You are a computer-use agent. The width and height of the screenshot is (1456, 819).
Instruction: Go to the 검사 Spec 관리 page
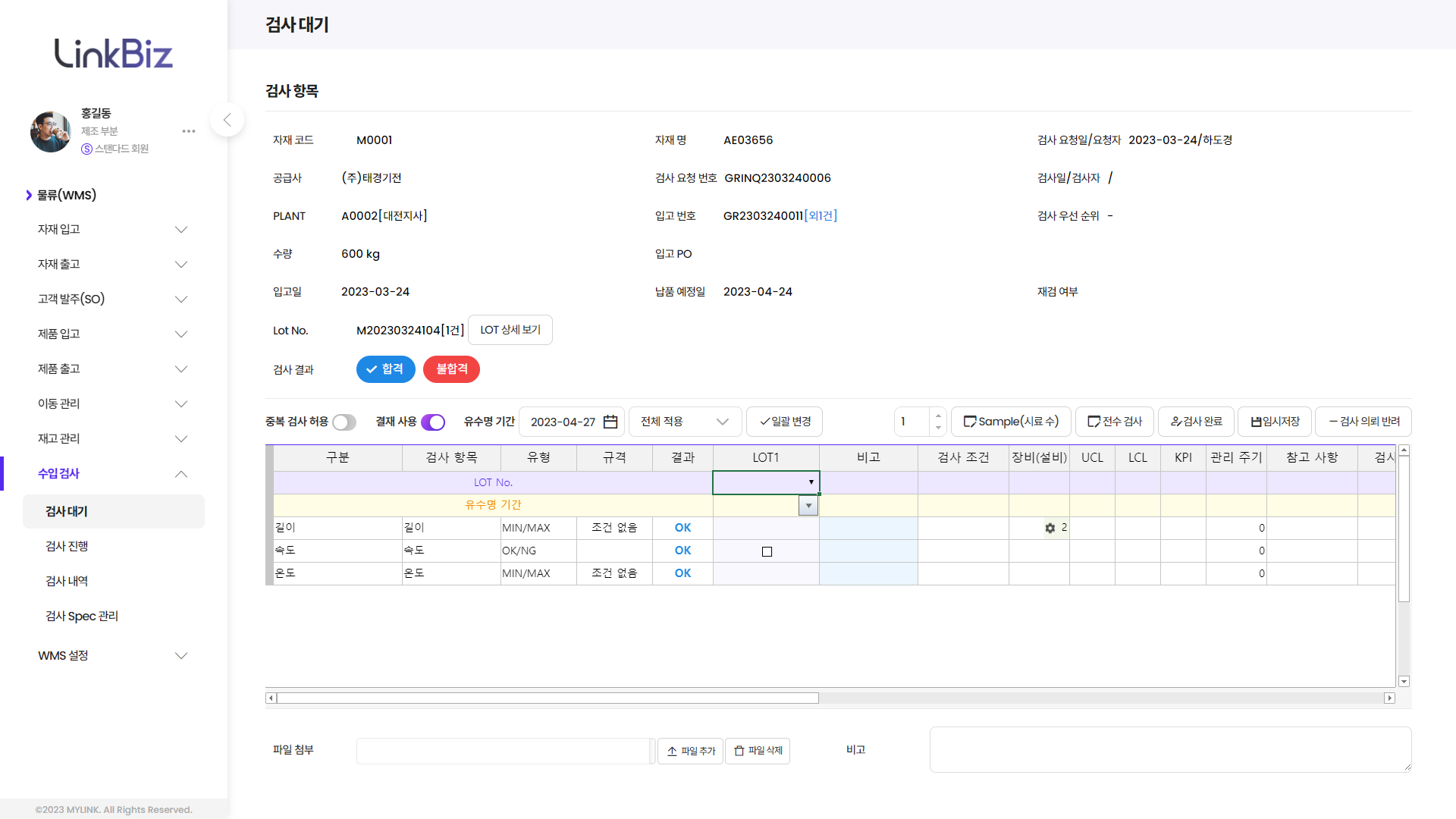[82, 616]
